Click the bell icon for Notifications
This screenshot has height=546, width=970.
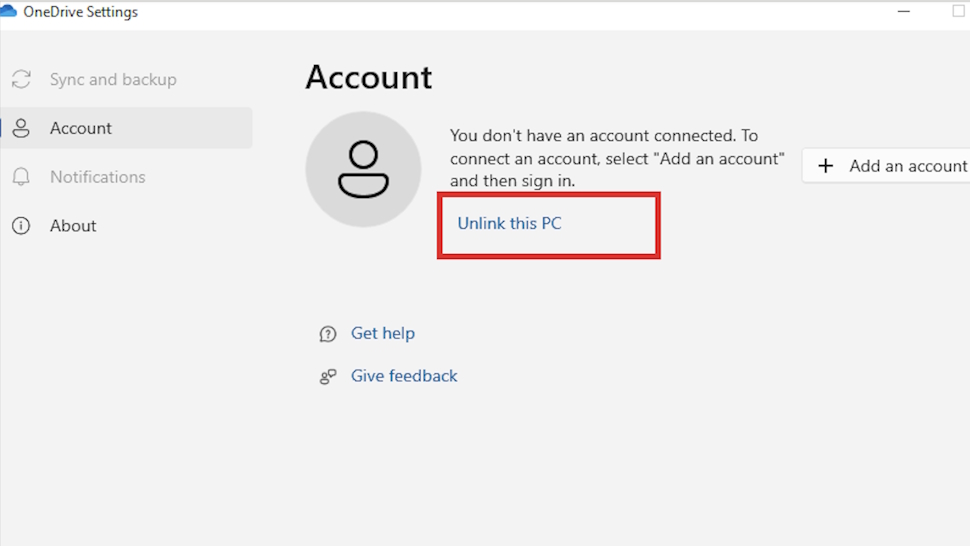click(21, 177)
